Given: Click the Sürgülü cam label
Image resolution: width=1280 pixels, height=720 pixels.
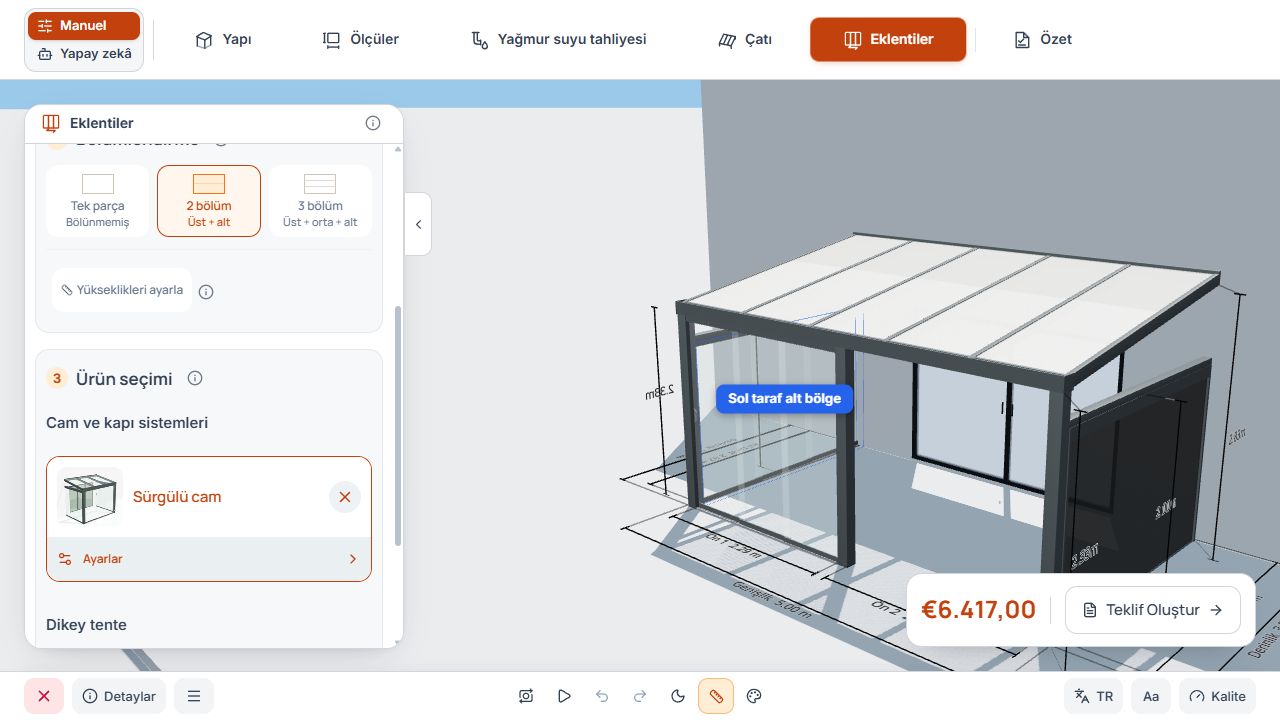Looking at the screenshot, I should pos(177,497).
